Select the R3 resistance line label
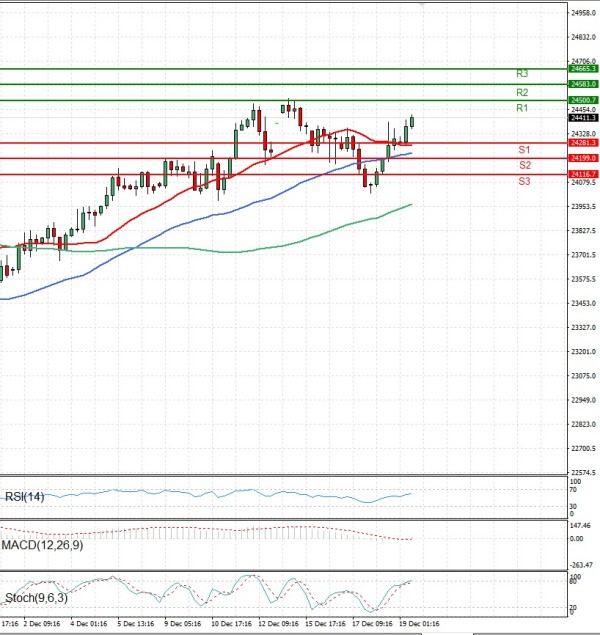 (522, 74)
